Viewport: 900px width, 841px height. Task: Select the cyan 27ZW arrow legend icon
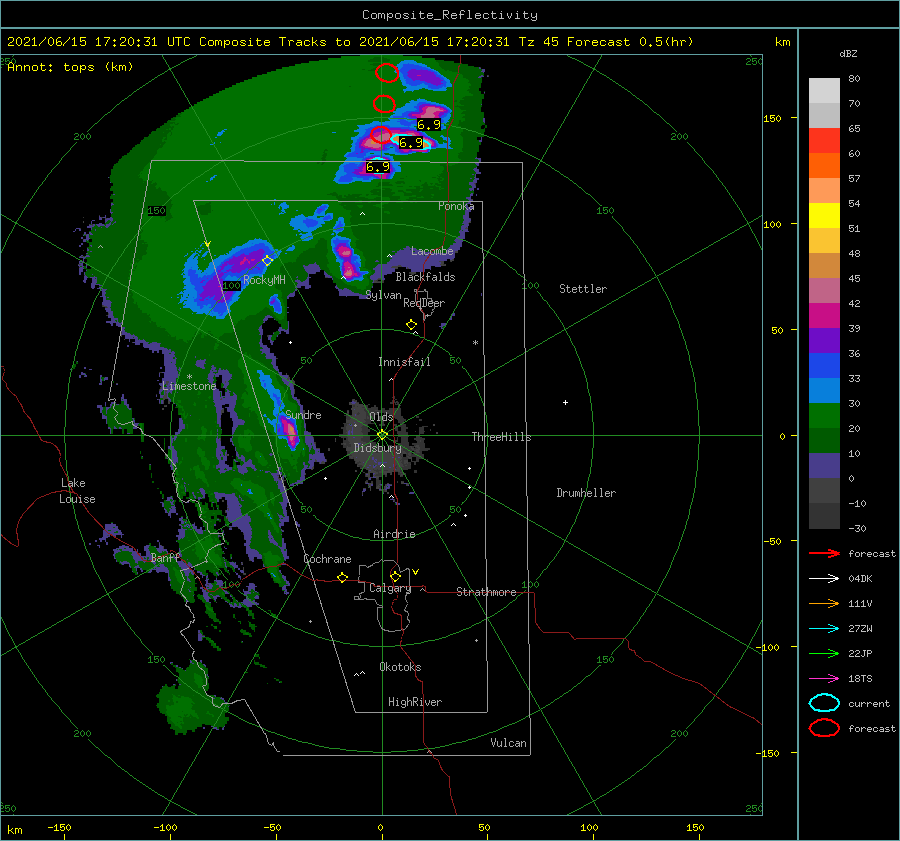[824, 629]
